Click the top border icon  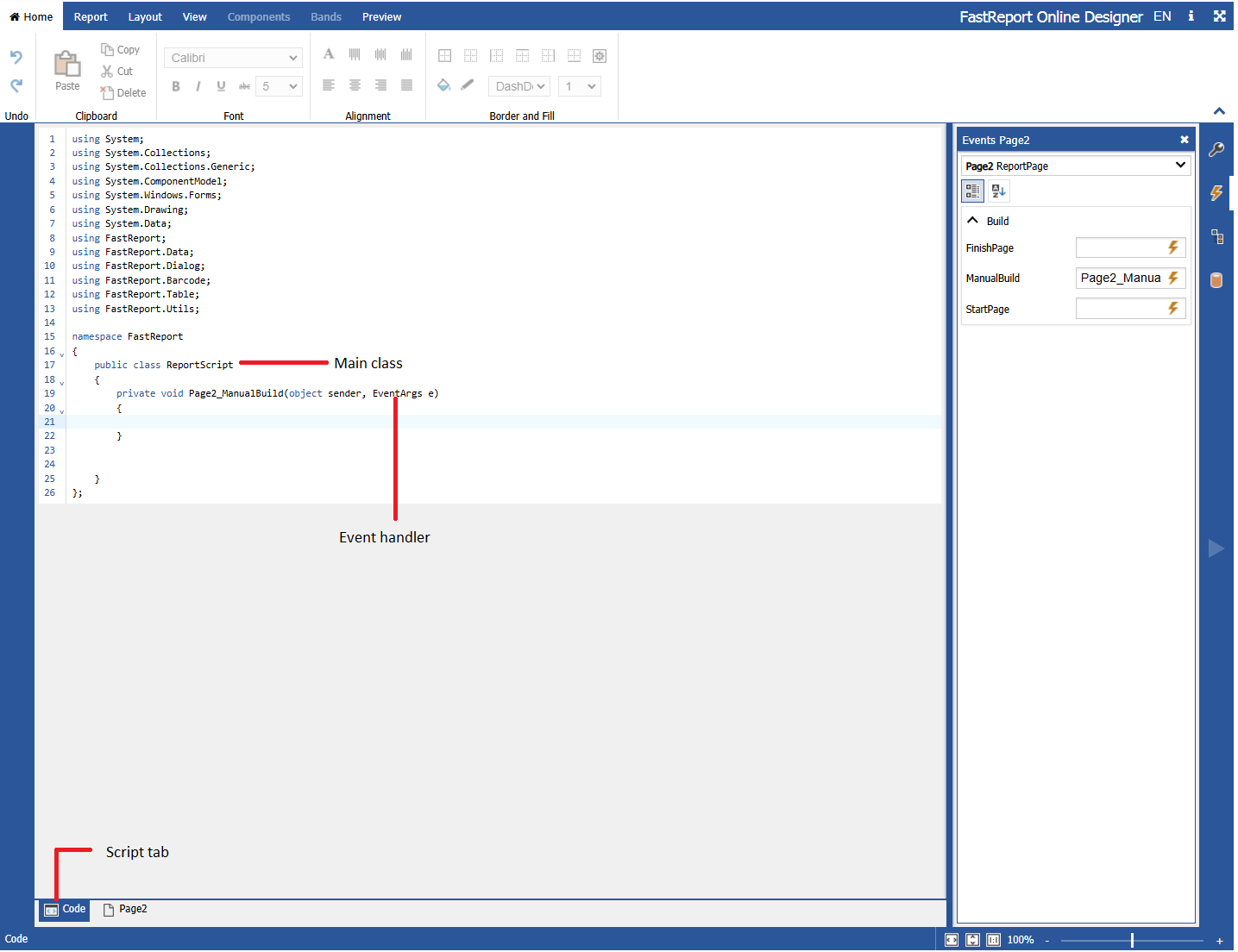(x=523, y=56)
